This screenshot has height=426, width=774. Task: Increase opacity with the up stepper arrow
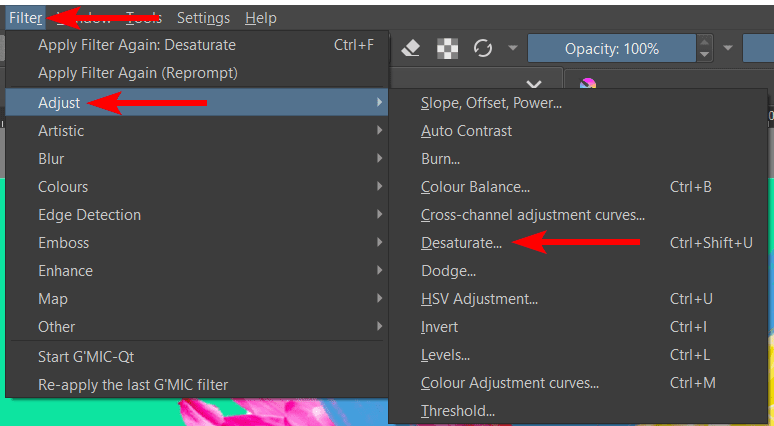705,42
